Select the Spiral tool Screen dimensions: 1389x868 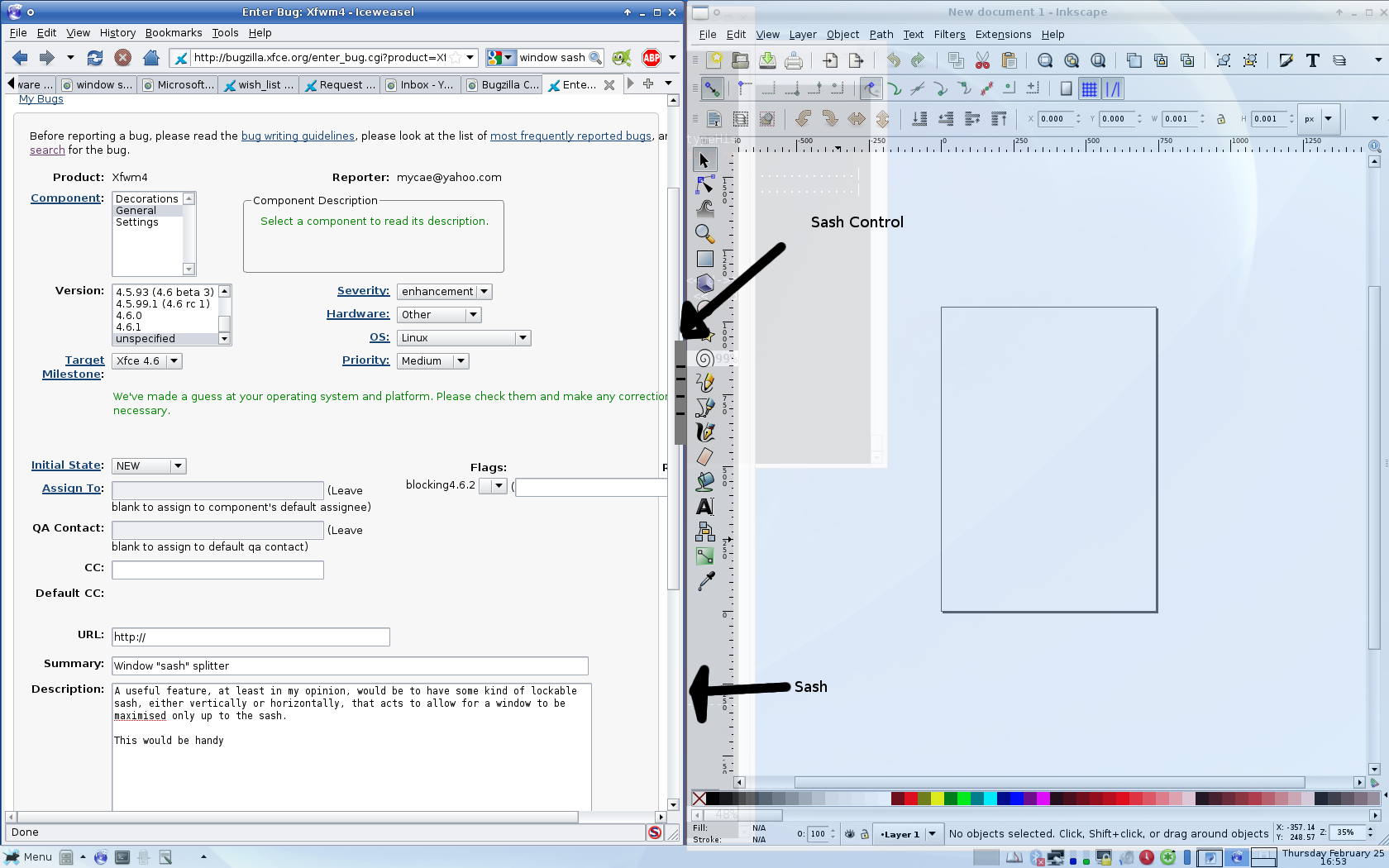pyautogui.click(x=704, y=358)
